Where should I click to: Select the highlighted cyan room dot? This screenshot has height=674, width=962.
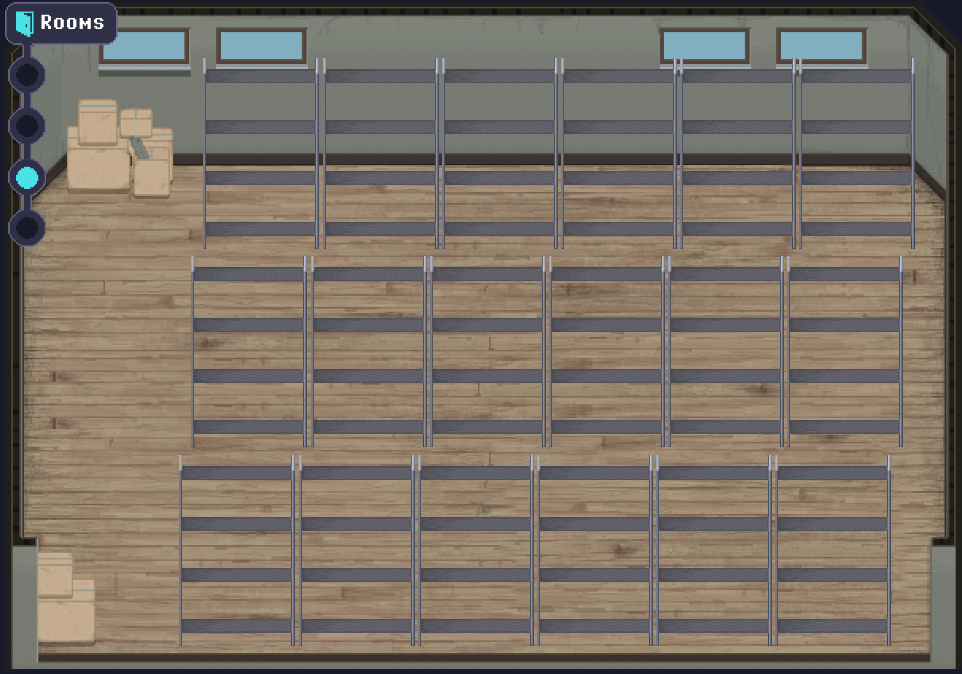pyautogui.click(x=27, y=177)
